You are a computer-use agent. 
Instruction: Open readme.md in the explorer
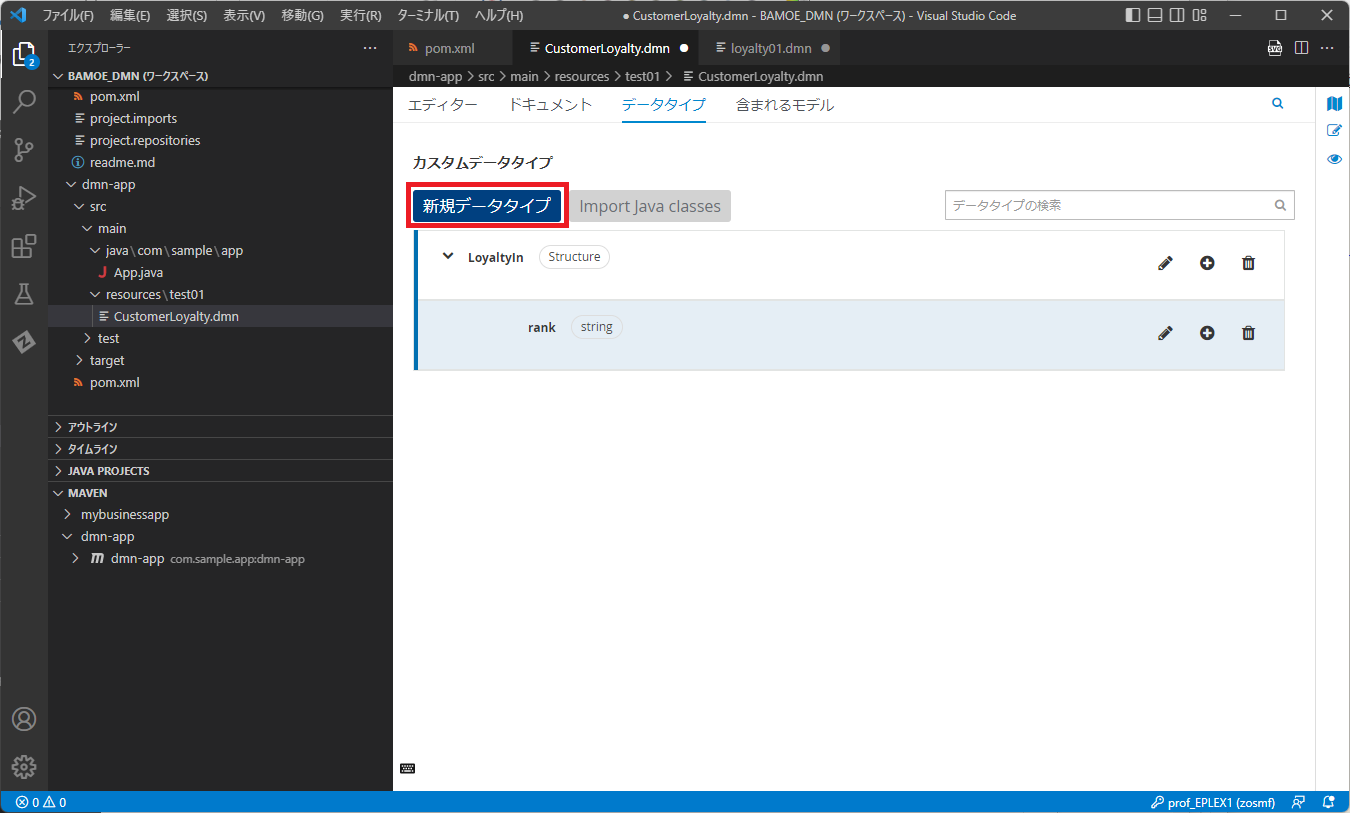coord(122,162)
